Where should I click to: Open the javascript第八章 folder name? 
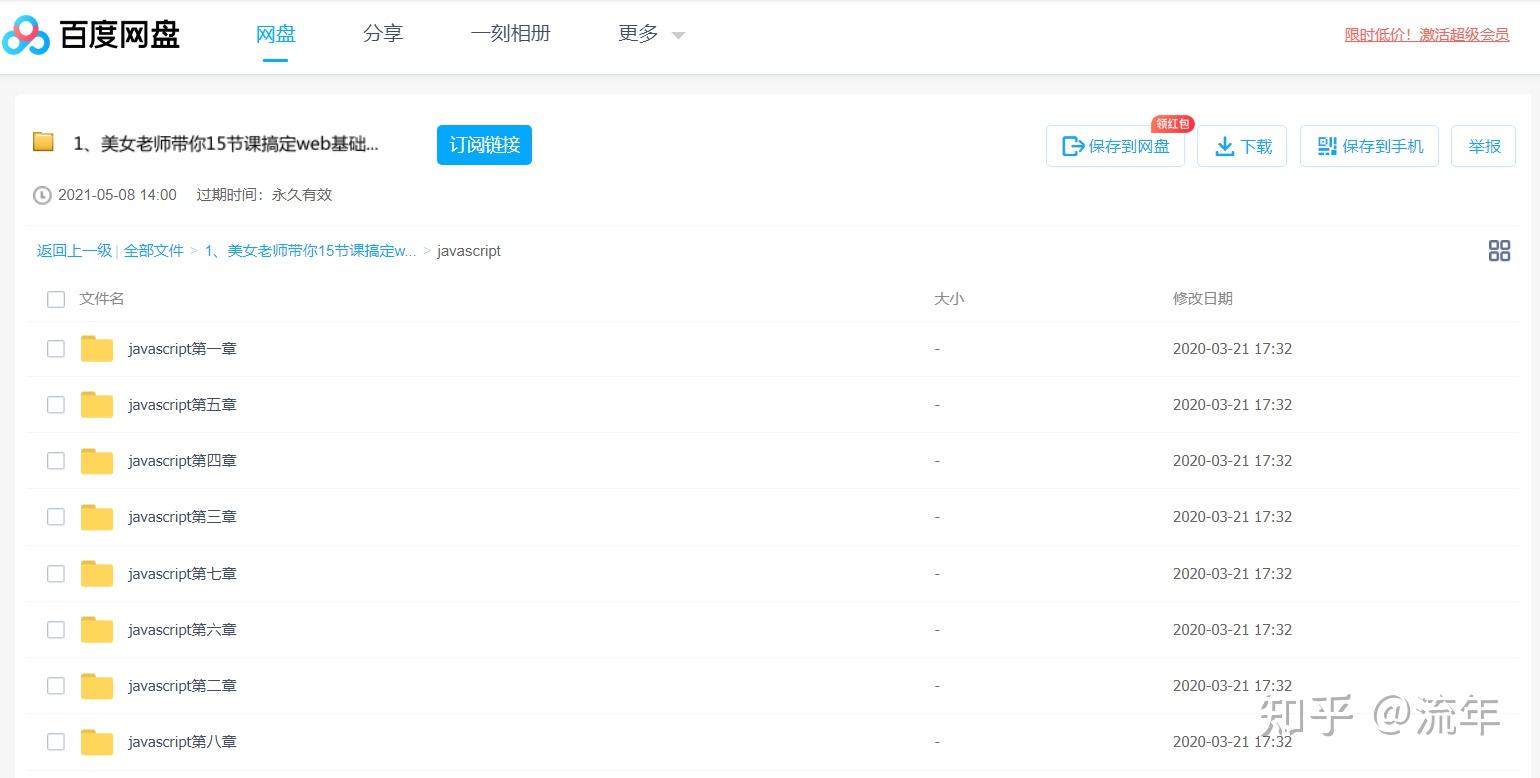pyautogui.click(x=182, y=742)
